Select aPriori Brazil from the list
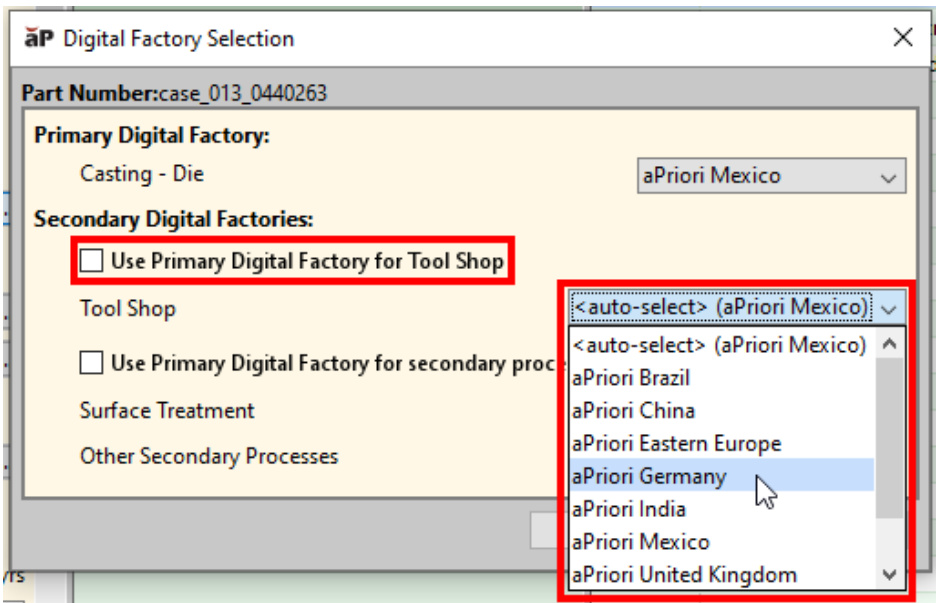 coord(631,378)
